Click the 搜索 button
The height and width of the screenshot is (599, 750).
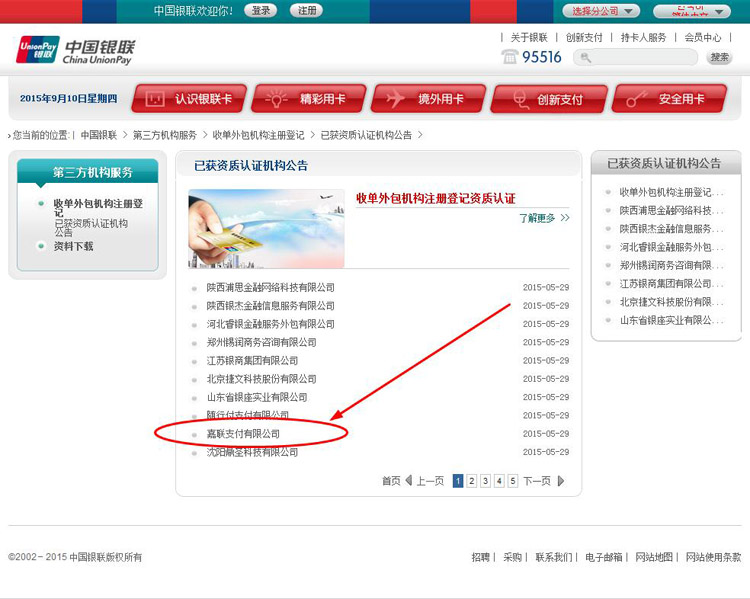tap(719, 57)
